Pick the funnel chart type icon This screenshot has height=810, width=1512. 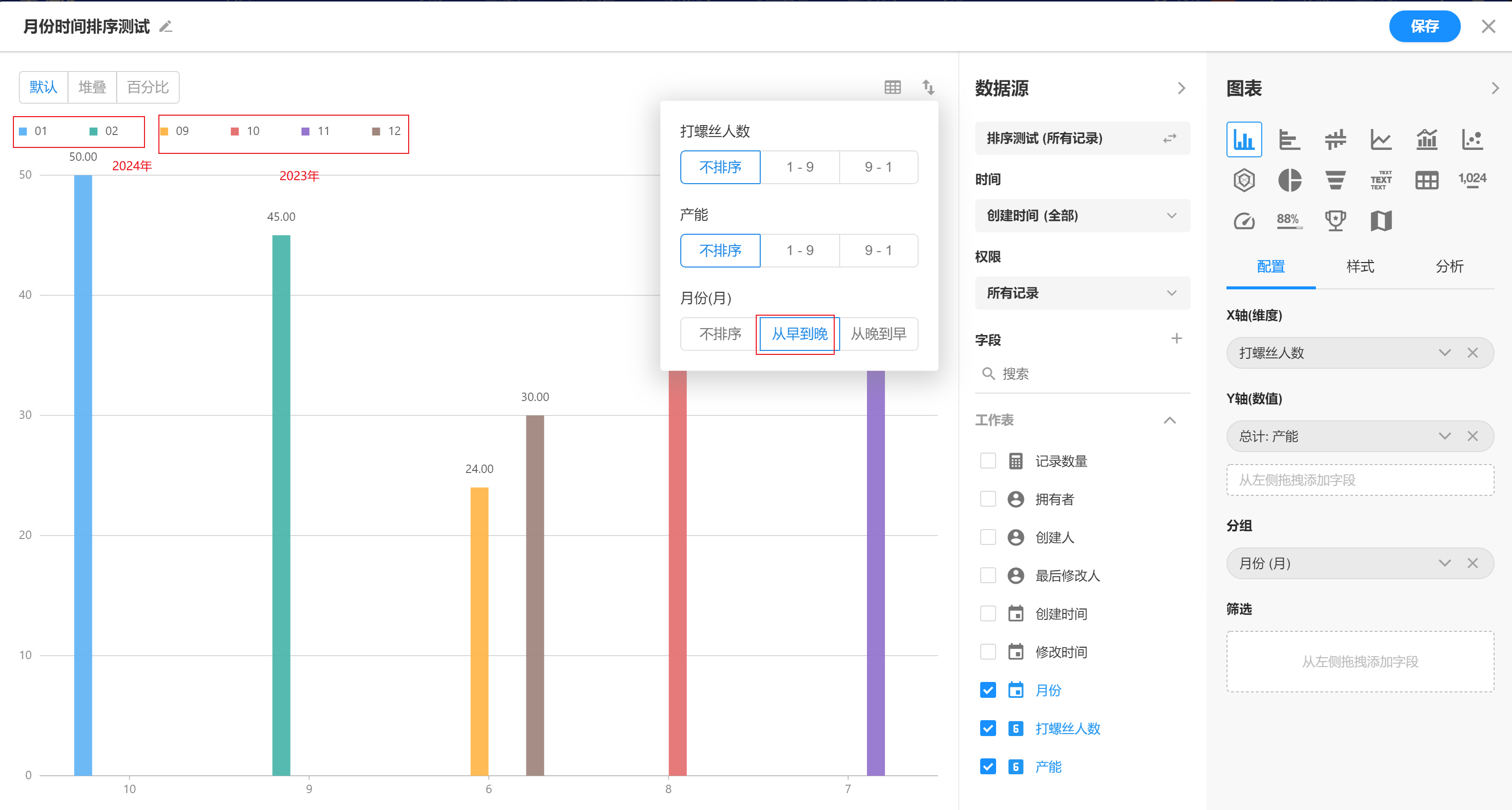pyautogui.click(x=1335, y=180)
